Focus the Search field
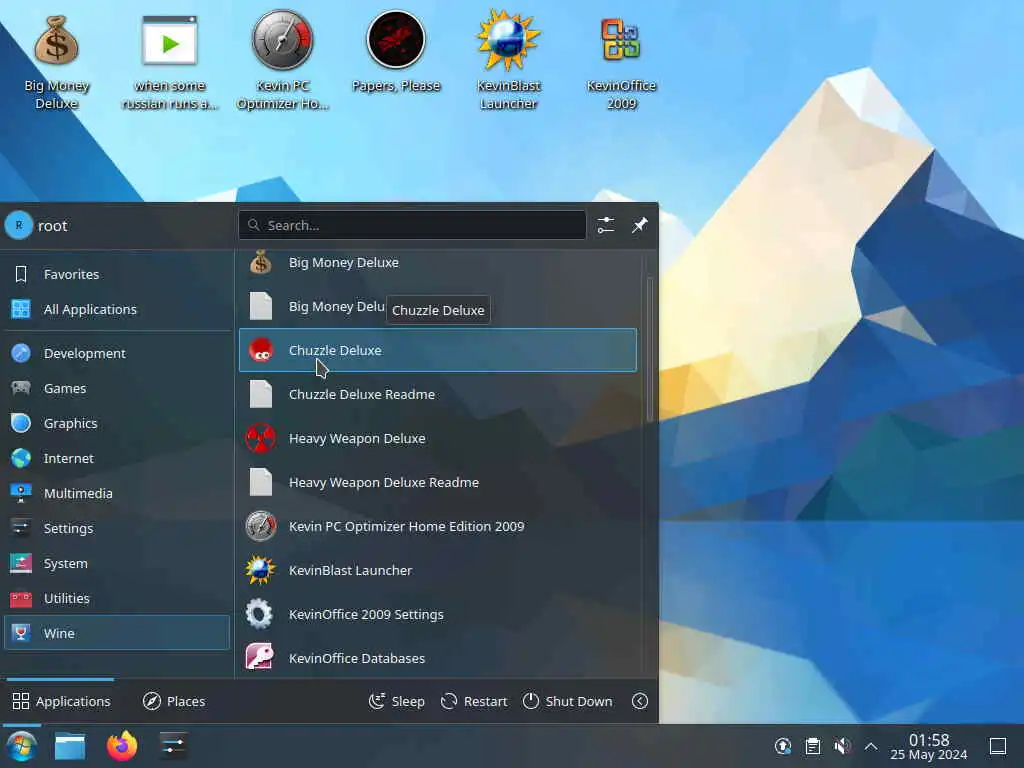Image resolution: width=1024 pixels, height=768 pixels. pos(412,225)
